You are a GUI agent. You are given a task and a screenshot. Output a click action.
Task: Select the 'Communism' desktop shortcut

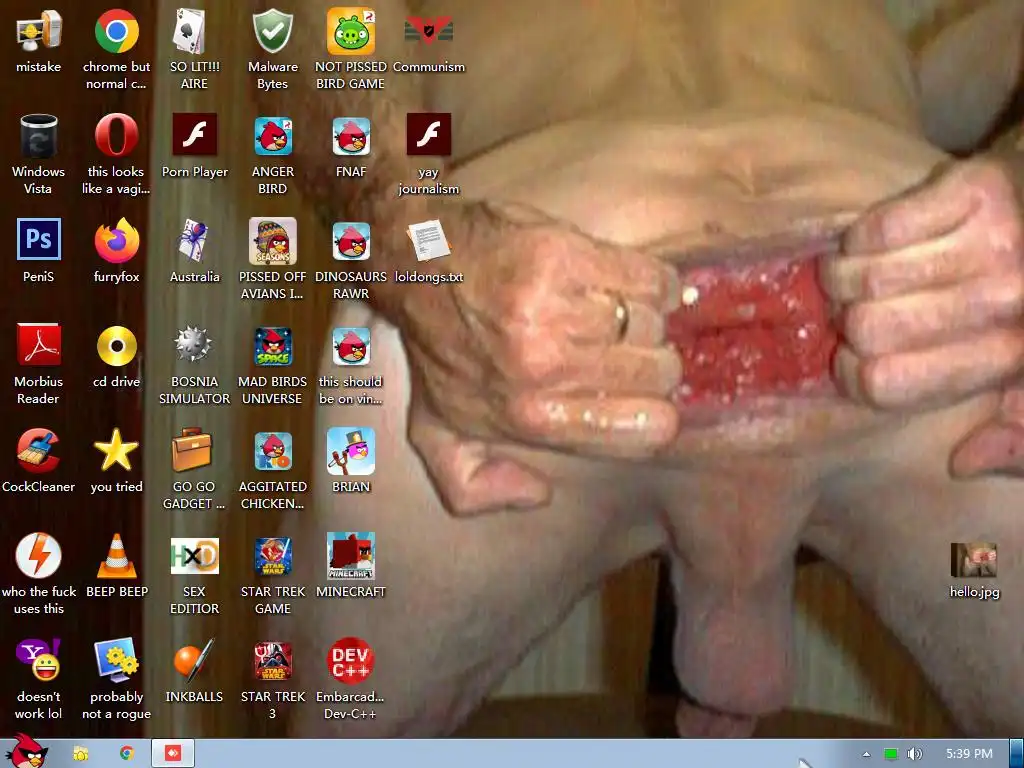coord(428,31)
